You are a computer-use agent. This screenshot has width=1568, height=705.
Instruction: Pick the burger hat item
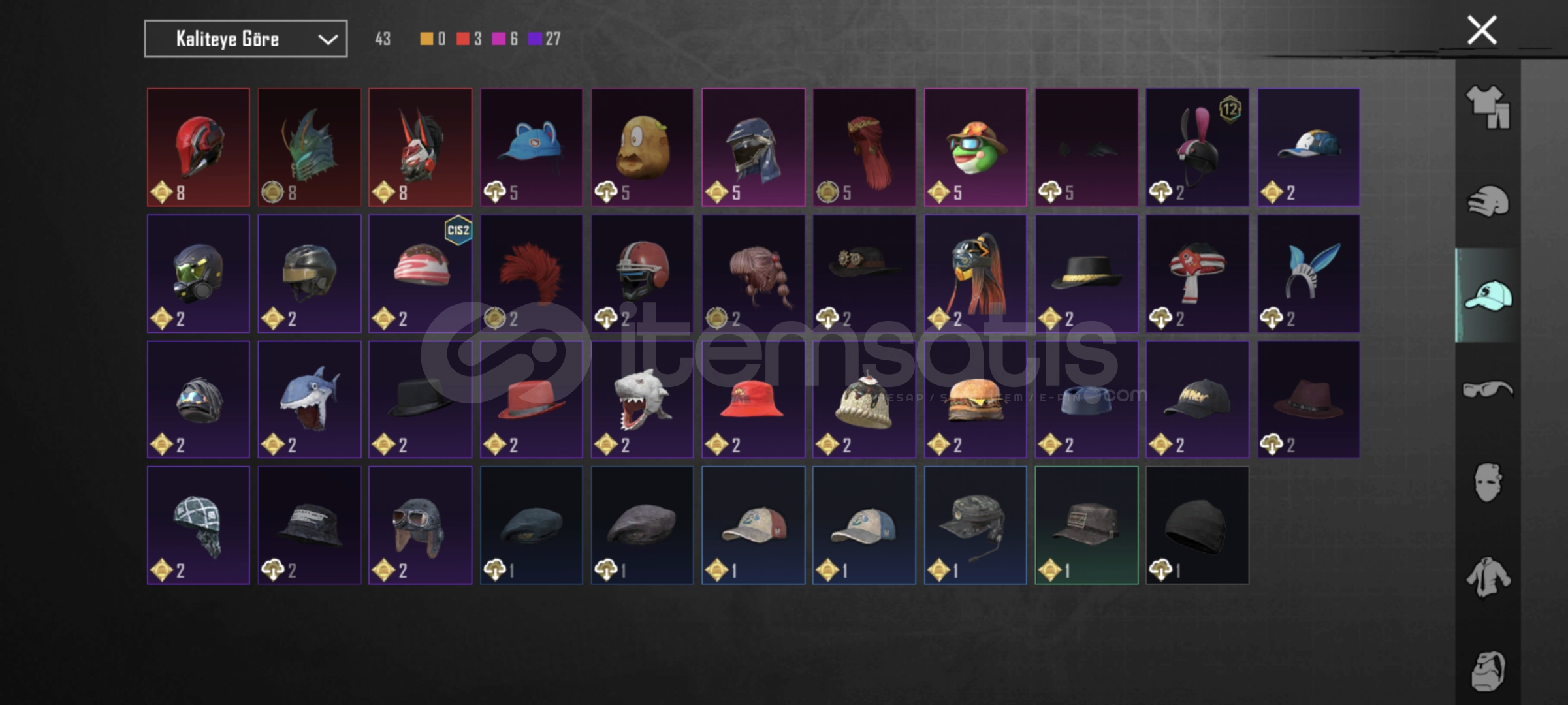[975, 399]
